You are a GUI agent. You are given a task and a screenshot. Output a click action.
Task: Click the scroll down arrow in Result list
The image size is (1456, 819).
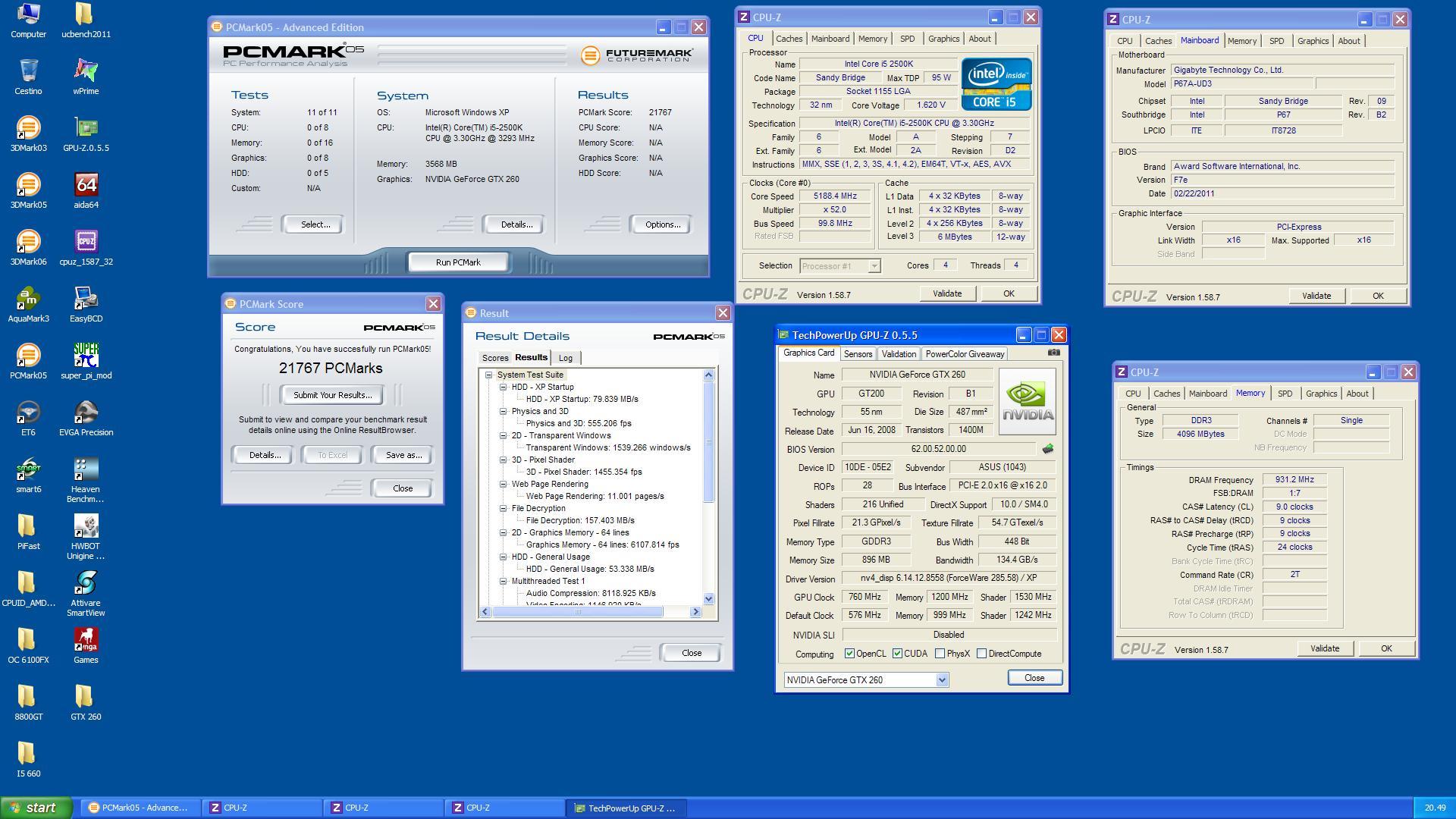click(x=708, y=599)
